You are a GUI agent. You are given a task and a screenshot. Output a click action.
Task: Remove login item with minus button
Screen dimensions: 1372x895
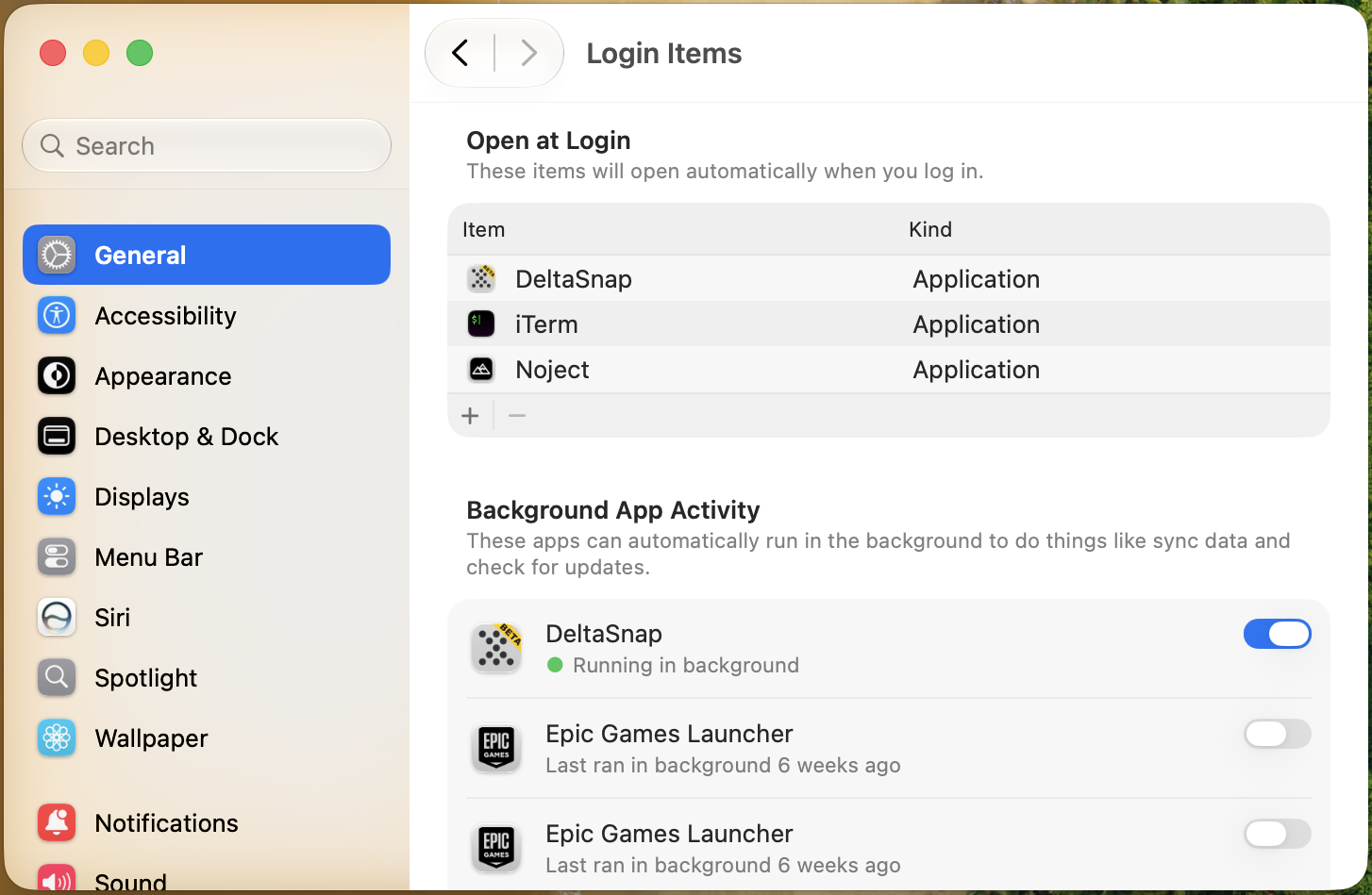(x=517, y=416)
